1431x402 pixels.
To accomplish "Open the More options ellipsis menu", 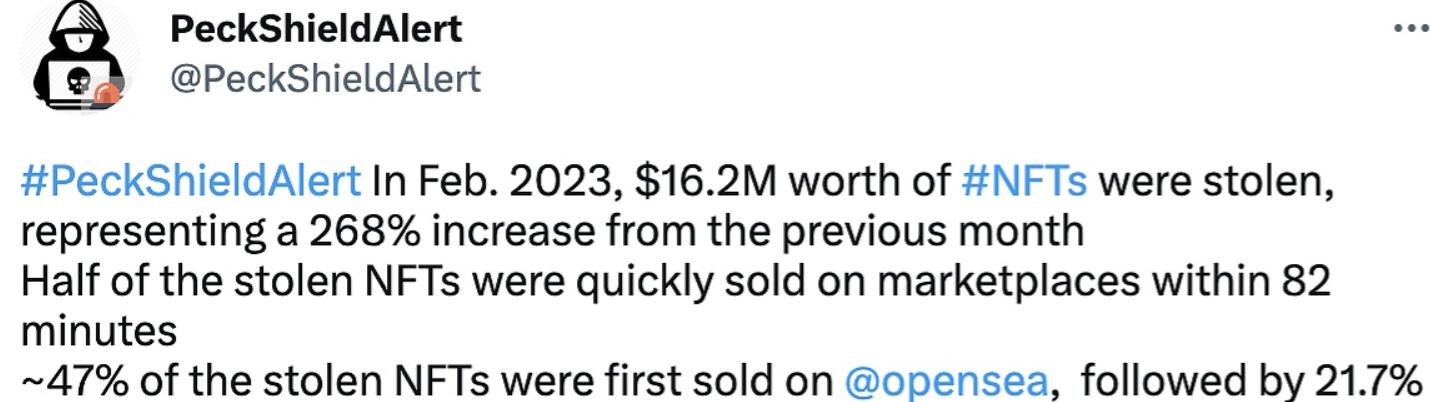I will pyautogui.click(x=1410, y=29).
